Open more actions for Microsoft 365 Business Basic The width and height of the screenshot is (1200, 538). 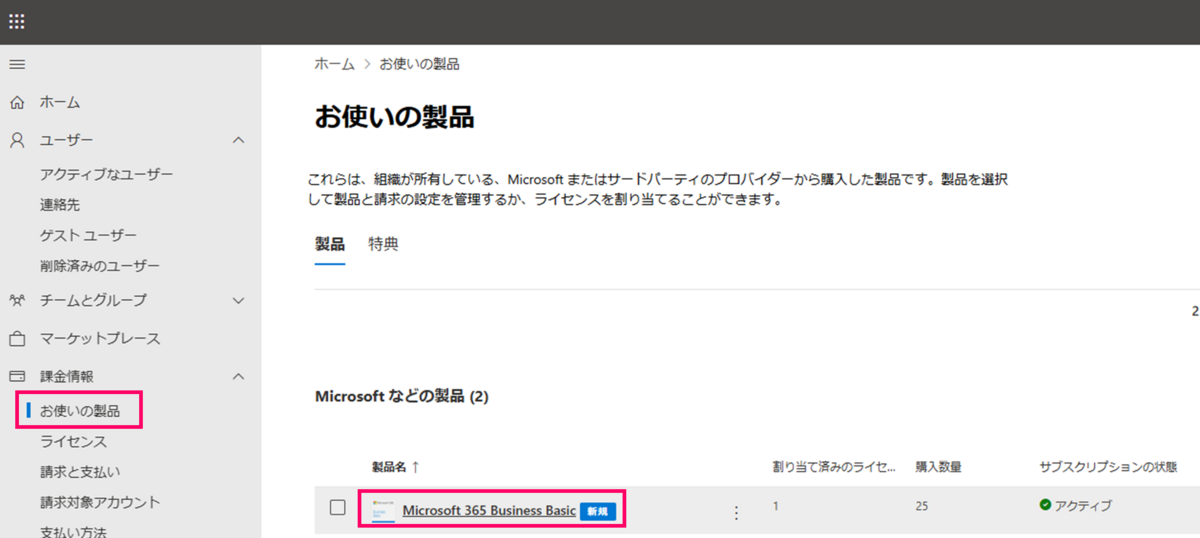tap(736, 512)
